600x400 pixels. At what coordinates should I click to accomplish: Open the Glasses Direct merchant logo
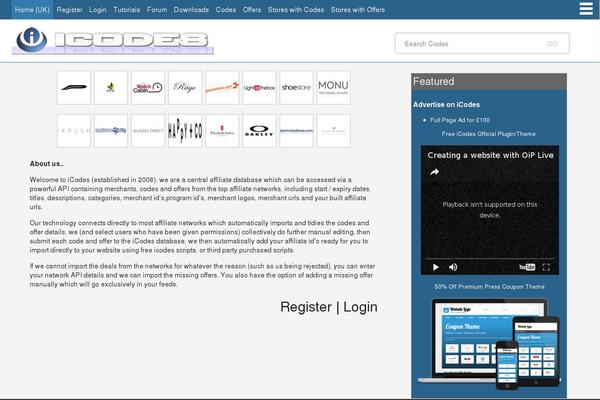(148, 131)
